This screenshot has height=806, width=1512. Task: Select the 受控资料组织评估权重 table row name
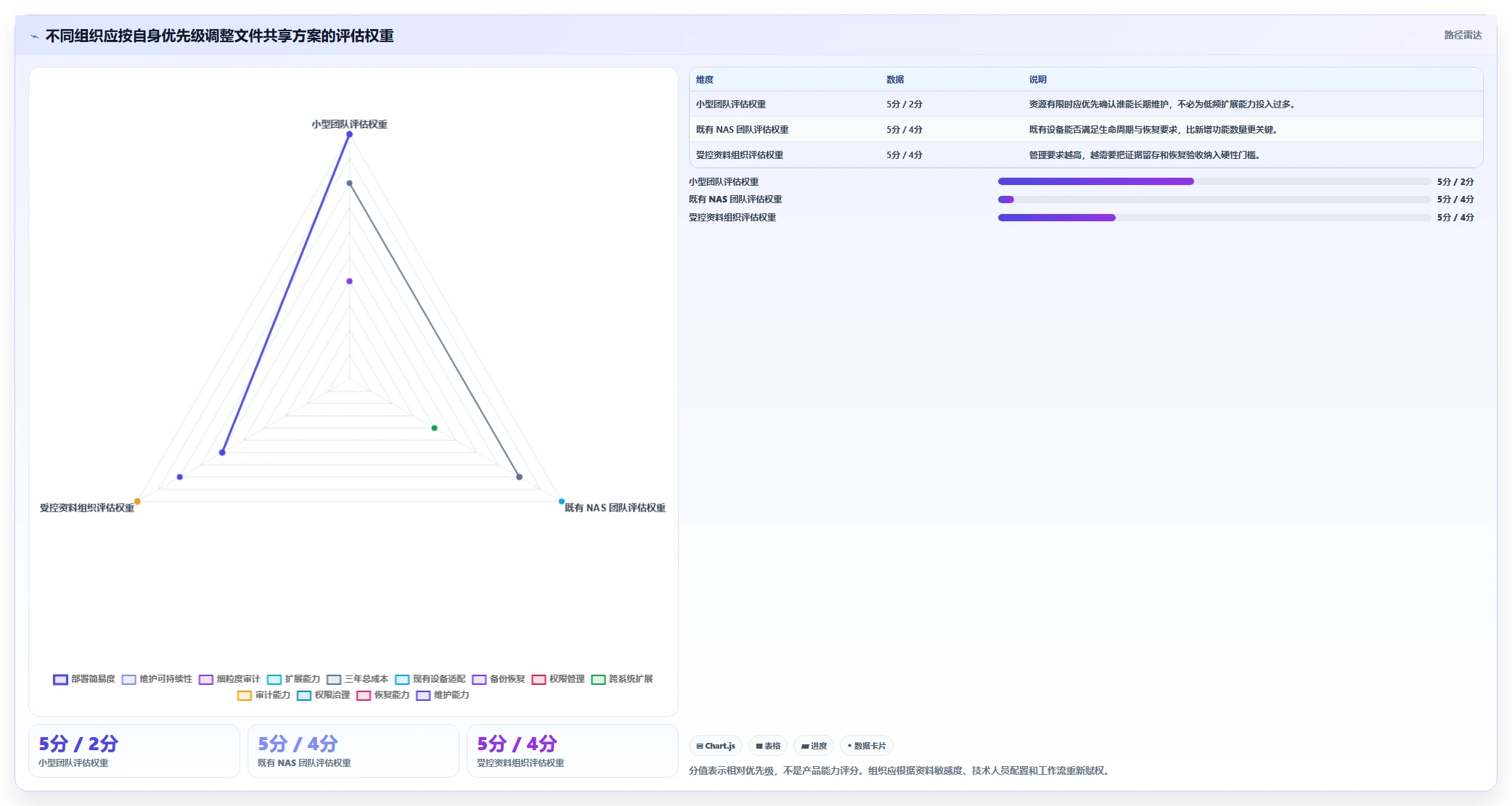tap(740, 155)
